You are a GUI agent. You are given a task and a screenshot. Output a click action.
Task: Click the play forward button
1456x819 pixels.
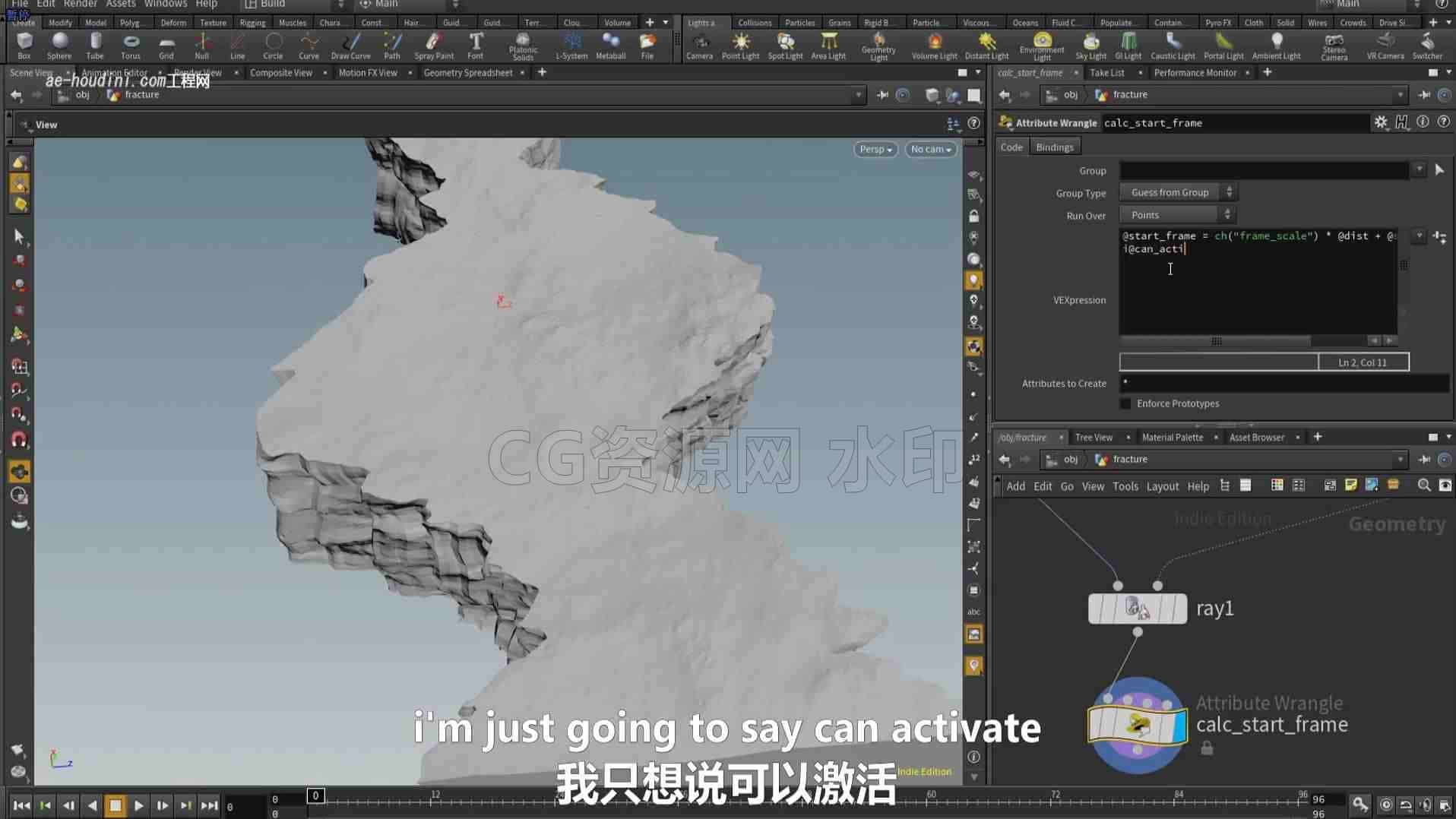pyautogui.click(x=138, y=805)
